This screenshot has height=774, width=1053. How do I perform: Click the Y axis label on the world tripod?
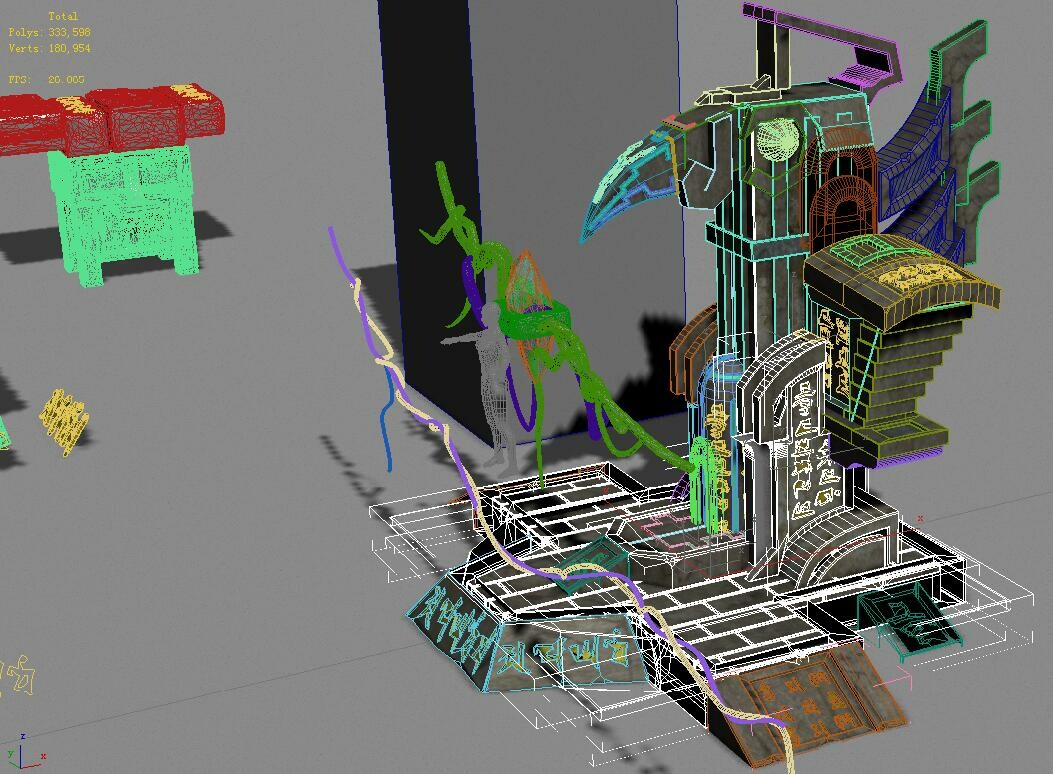point(10,753)
